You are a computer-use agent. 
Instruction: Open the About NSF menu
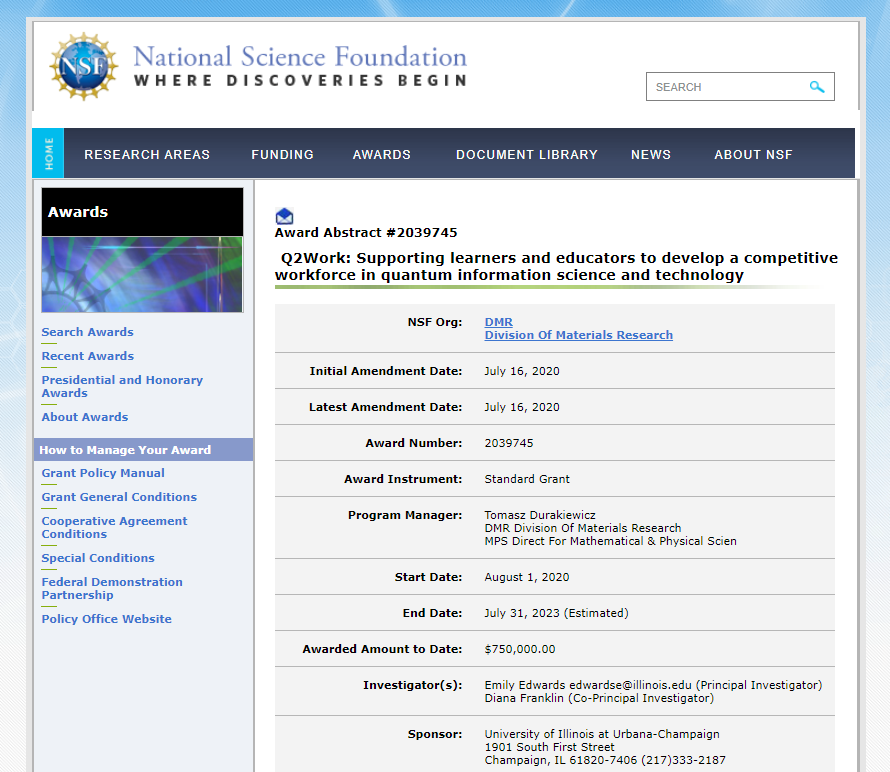753,155
